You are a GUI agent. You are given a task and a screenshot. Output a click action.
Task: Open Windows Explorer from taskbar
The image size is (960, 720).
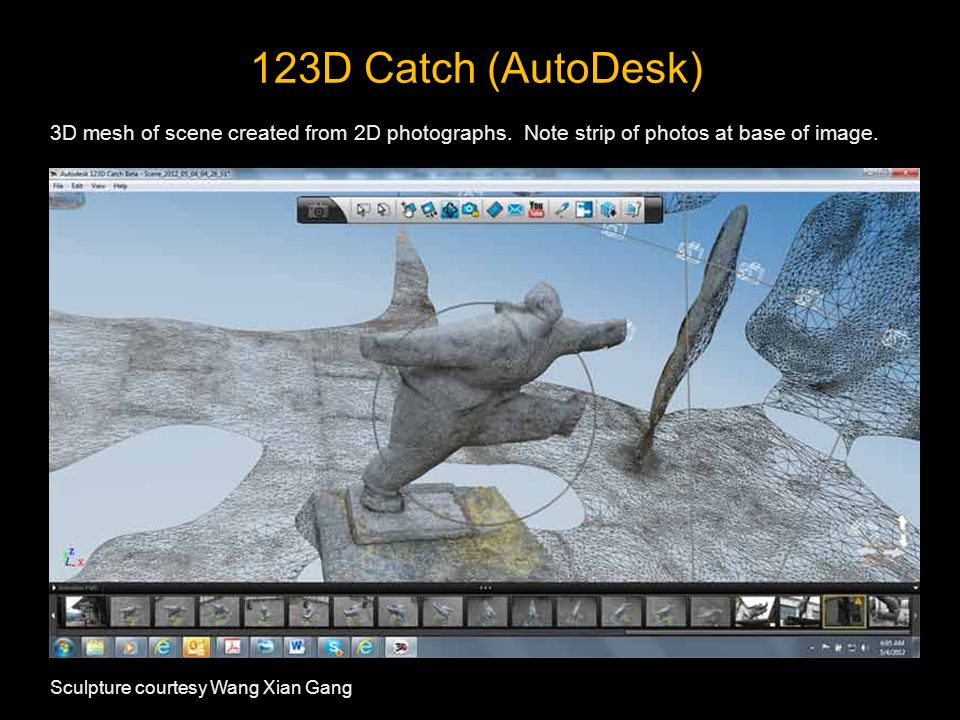tap(95, 647)
